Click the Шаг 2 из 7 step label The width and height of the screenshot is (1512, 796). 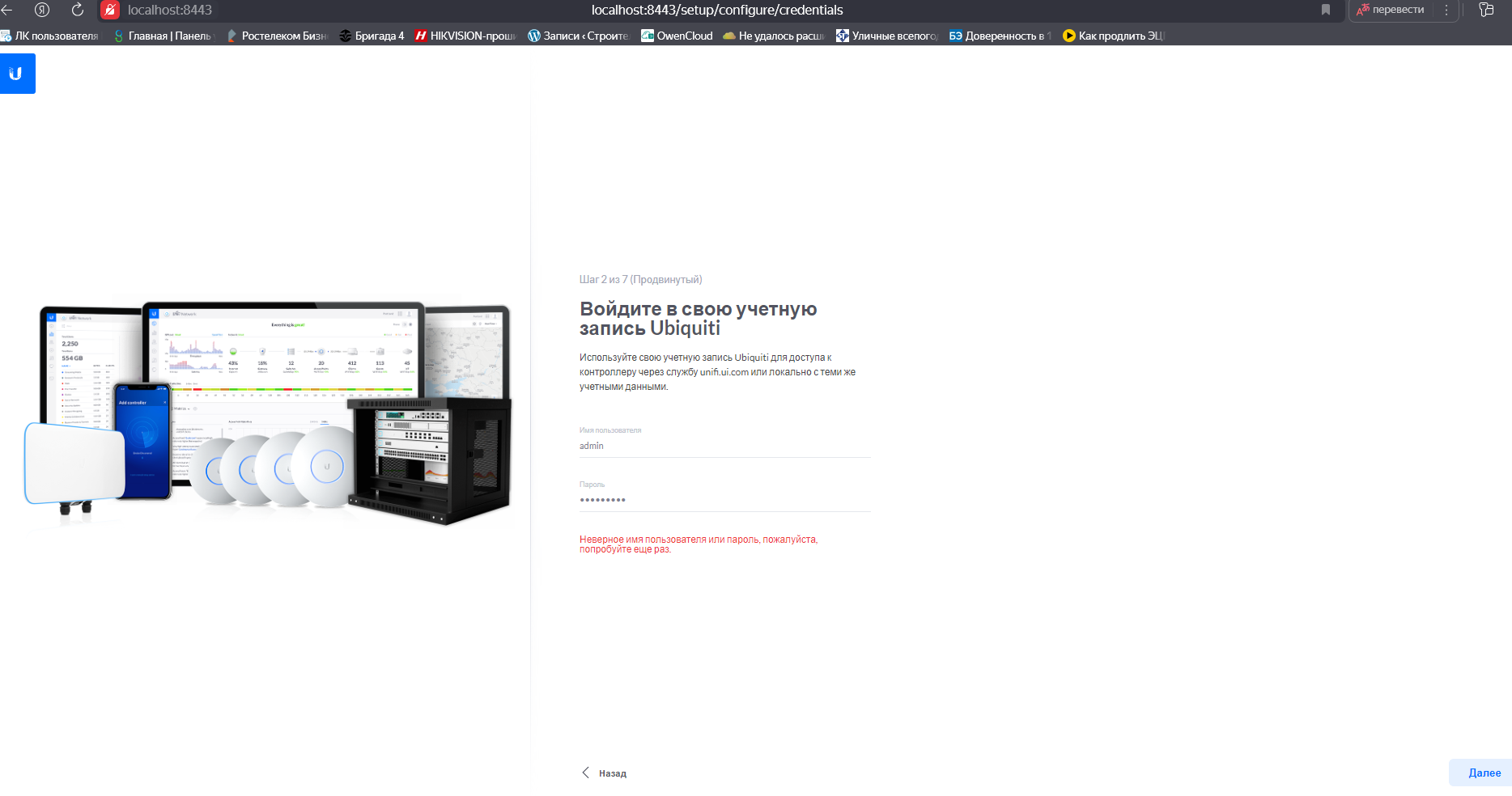click(x=640, y=279)
